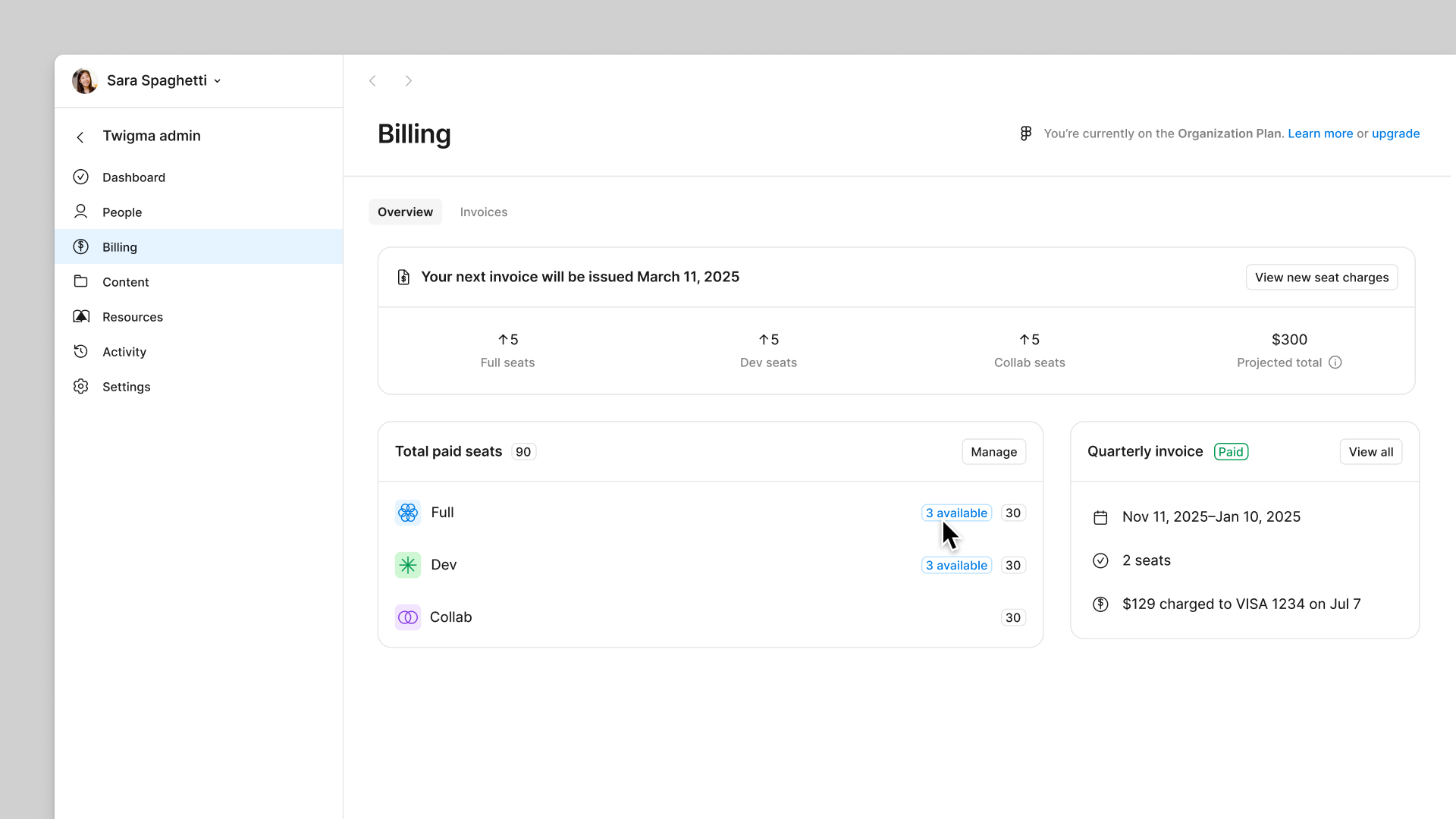Switch to the Invoices tab
Screen dimensions: 1456x819
pyautogui.click(x=484, y=212)
